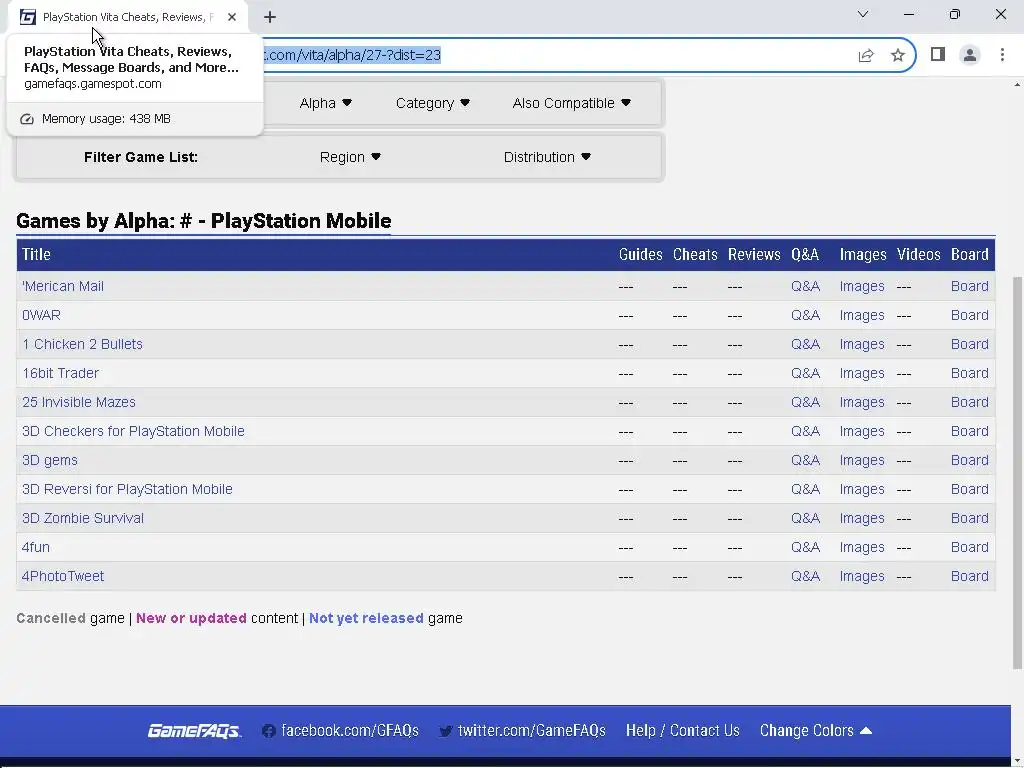Open Board for 1 Chicken 2 Bullets
The image size is (1024, 768).
(x=970, y=344)
